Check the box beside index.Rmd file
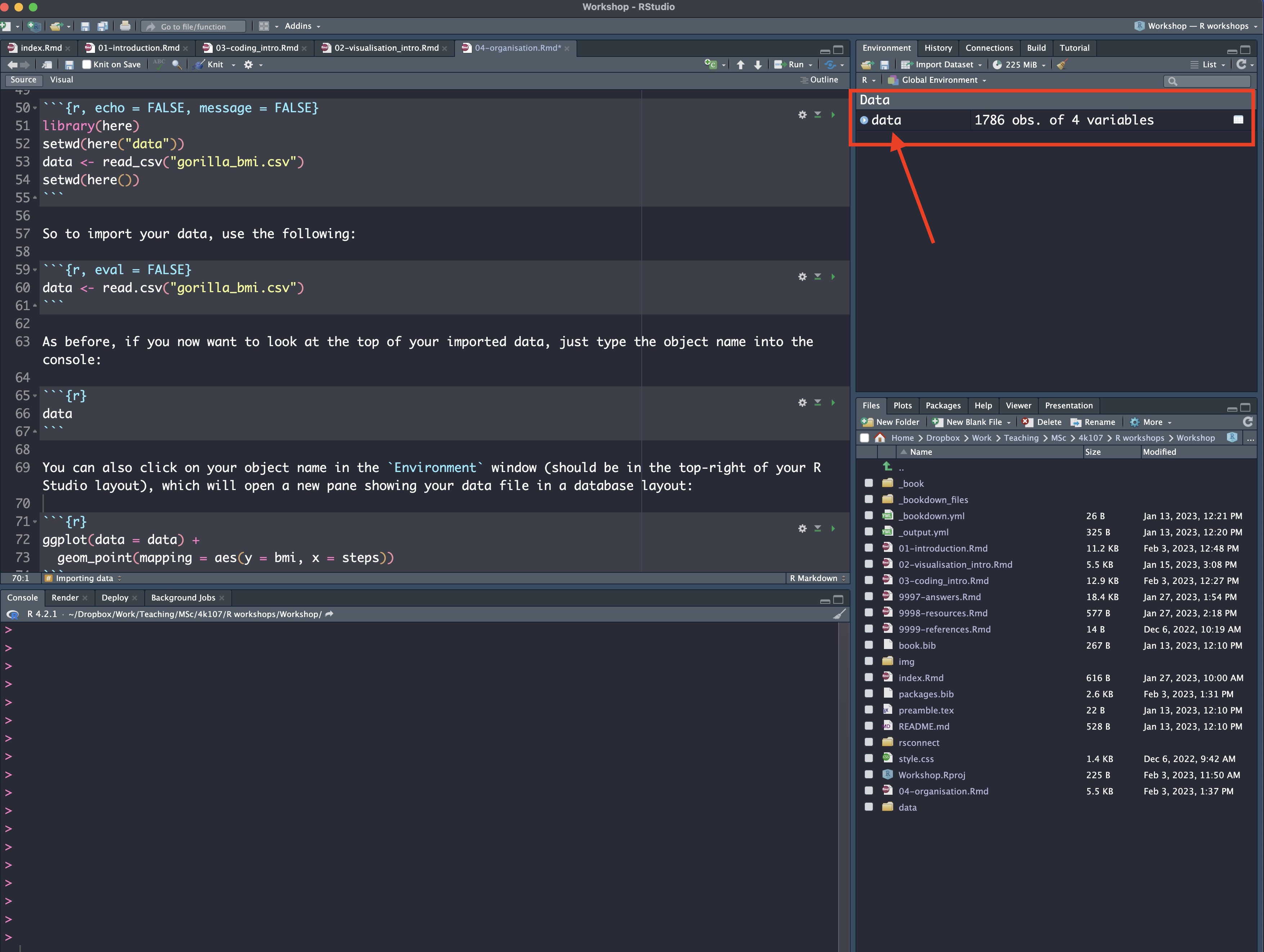 (x=868, y=677)
